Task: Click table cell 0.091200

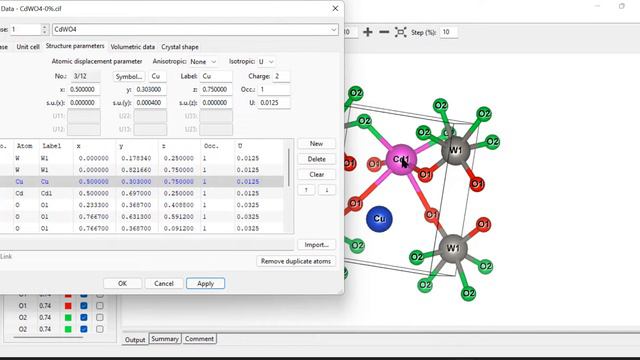Action: tap(179, 229)
